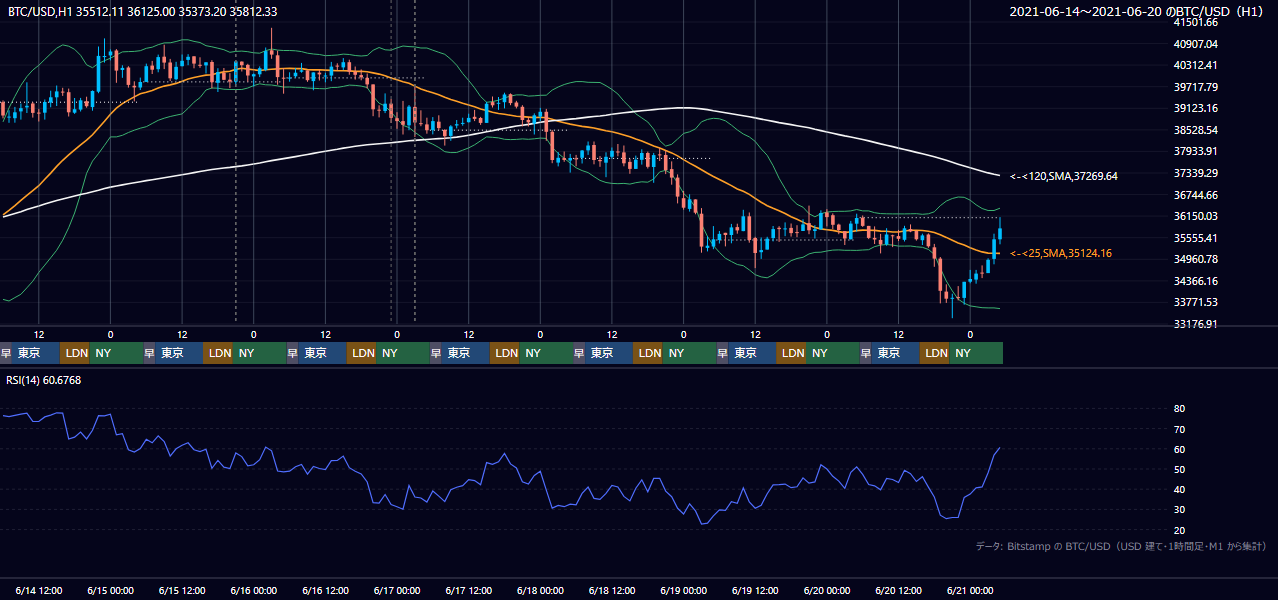1278x600 pixels.
Task: Click the 6/18 00:00 date label
Action: pos(540,591)
